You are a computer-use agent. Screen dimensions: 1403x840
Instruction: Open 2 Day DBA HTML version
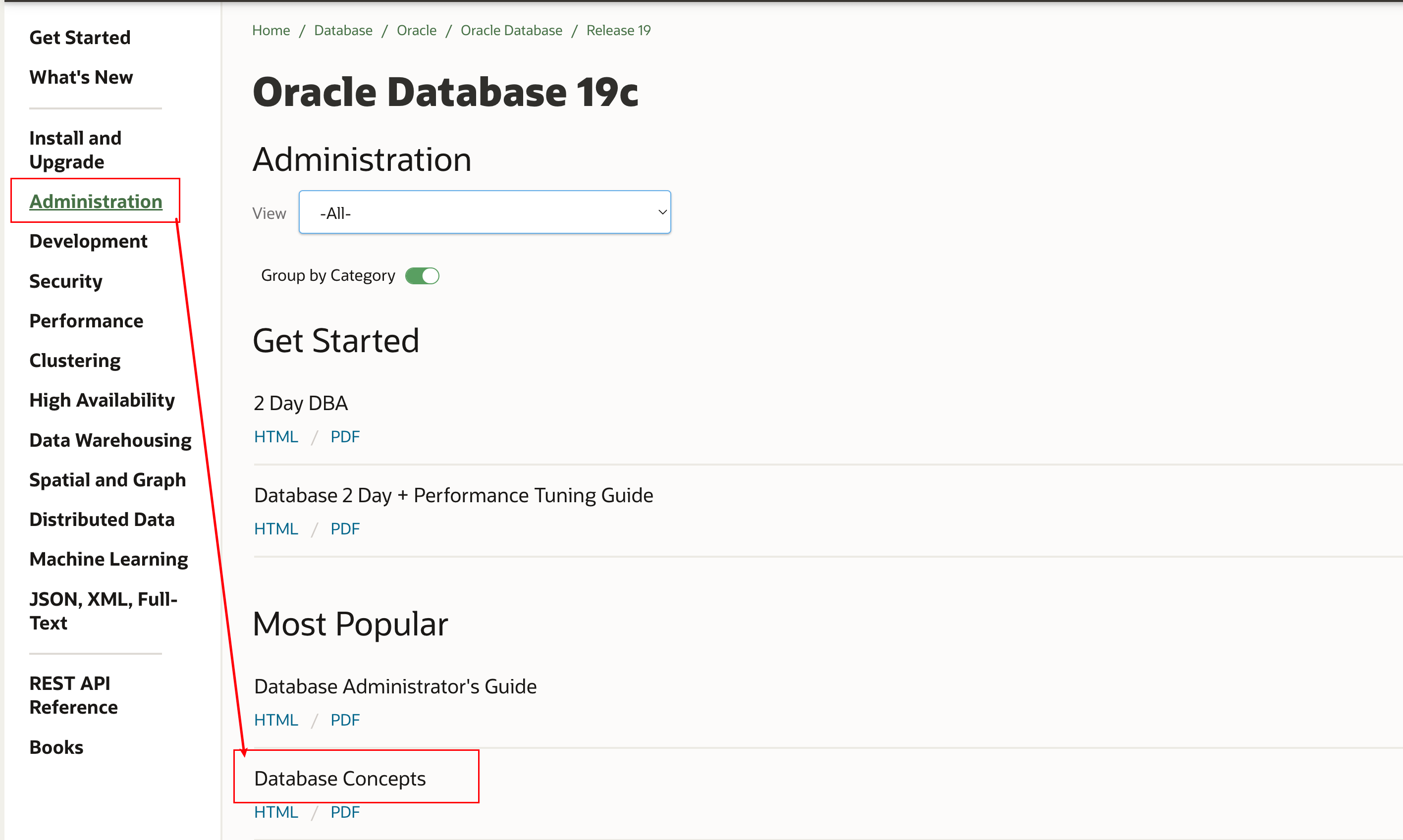[x=276, y=436]
